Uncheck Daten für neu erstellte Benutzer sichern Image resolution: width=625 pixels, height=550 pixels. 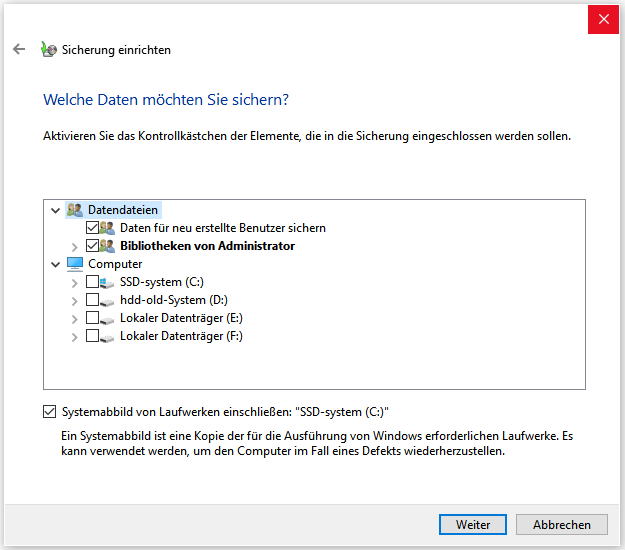[92, 228]
